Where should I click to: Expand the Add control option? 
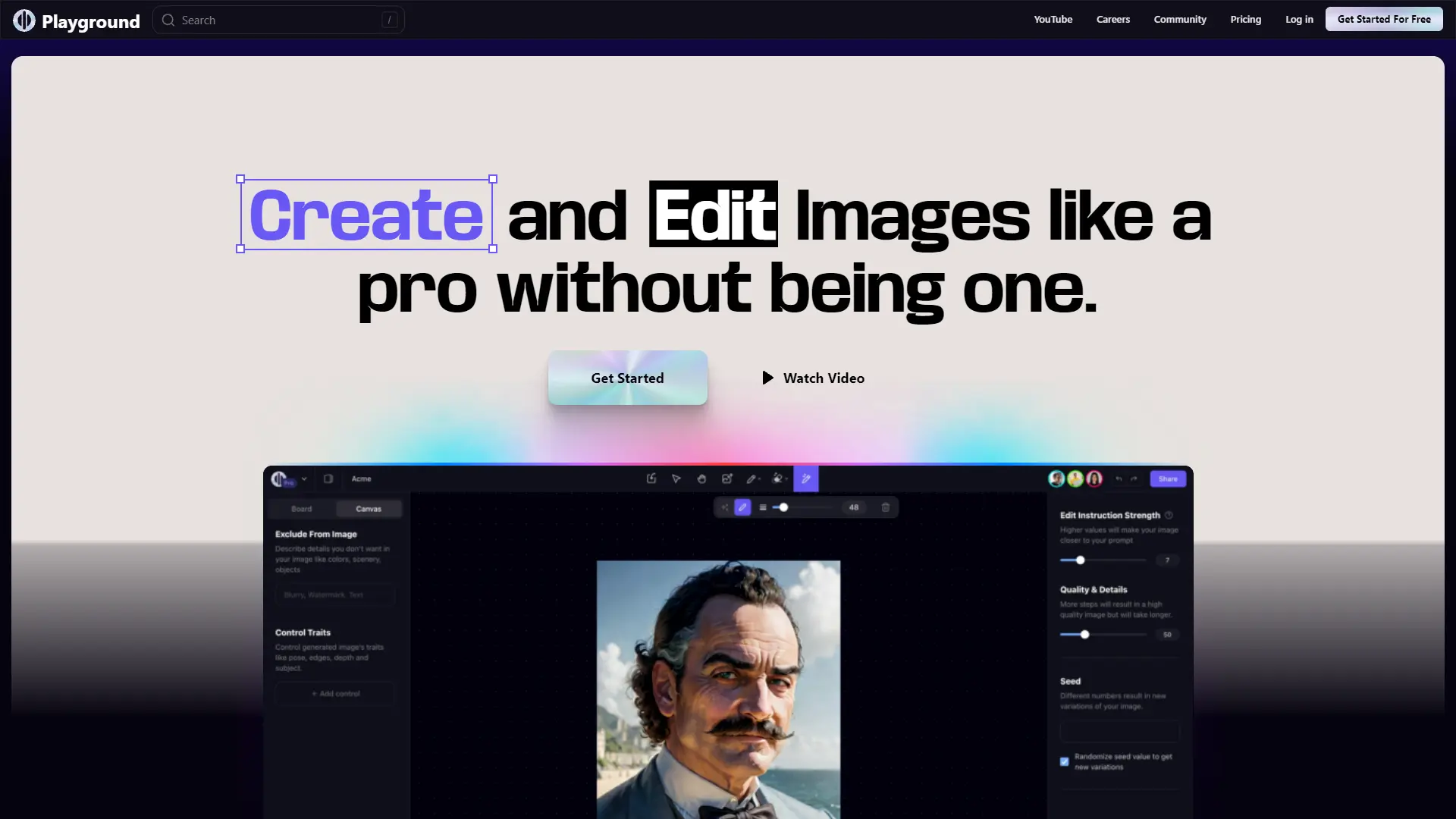335,693
